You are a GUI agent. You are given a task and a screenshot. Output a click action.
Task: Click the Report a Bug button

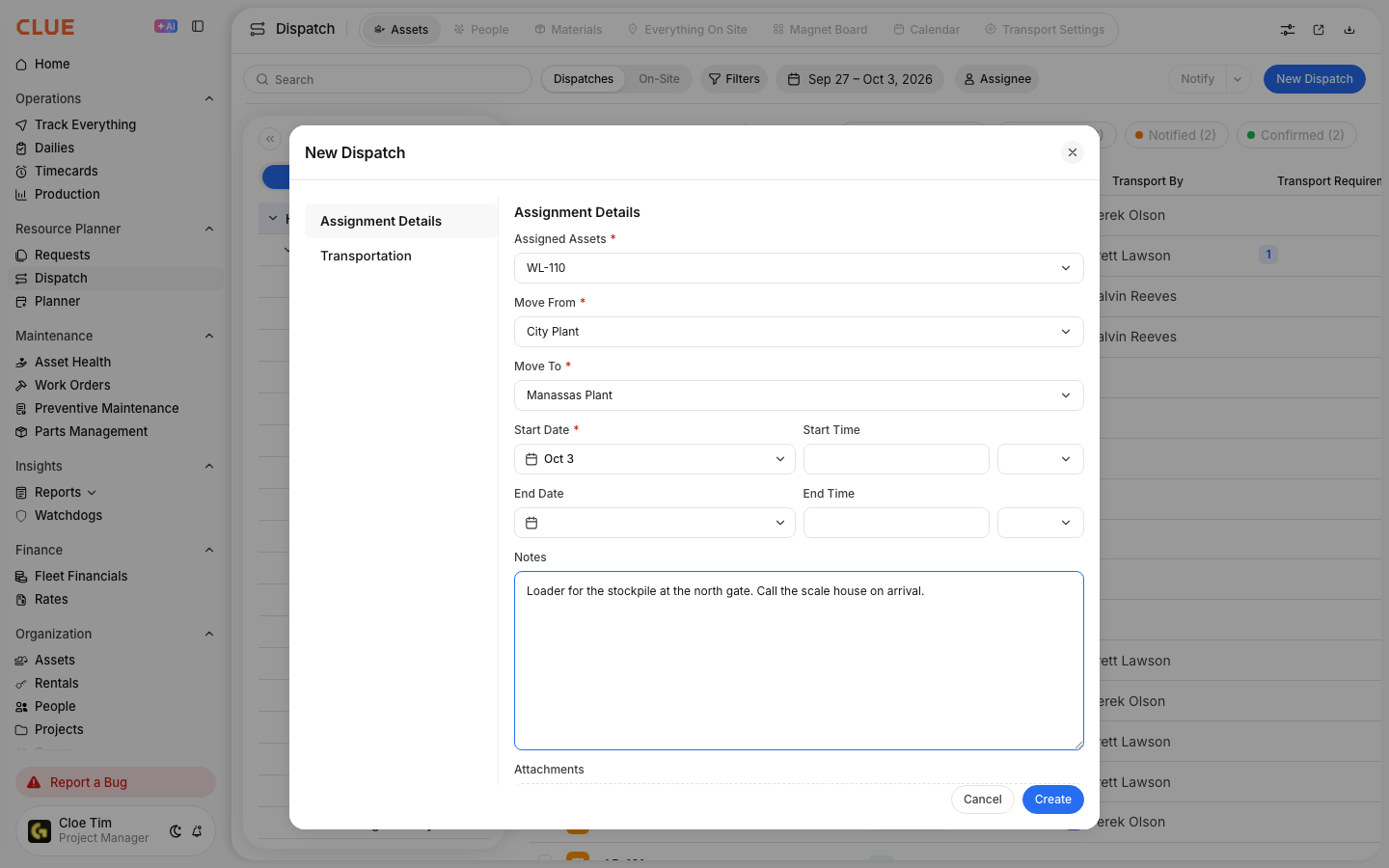point(116,782)
